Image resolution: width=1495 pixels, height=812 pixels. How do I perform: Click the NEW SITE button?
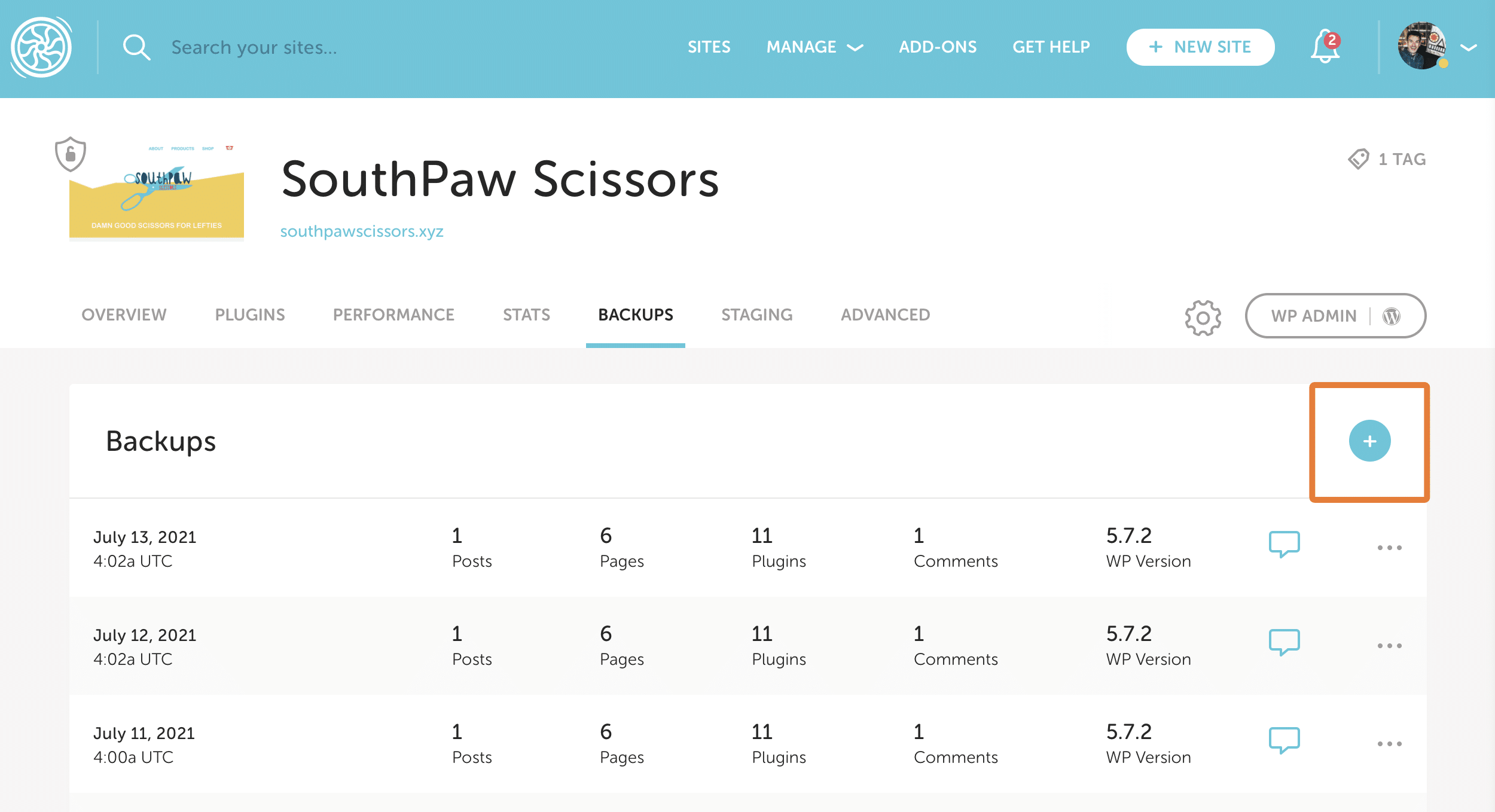(1200, 47)
